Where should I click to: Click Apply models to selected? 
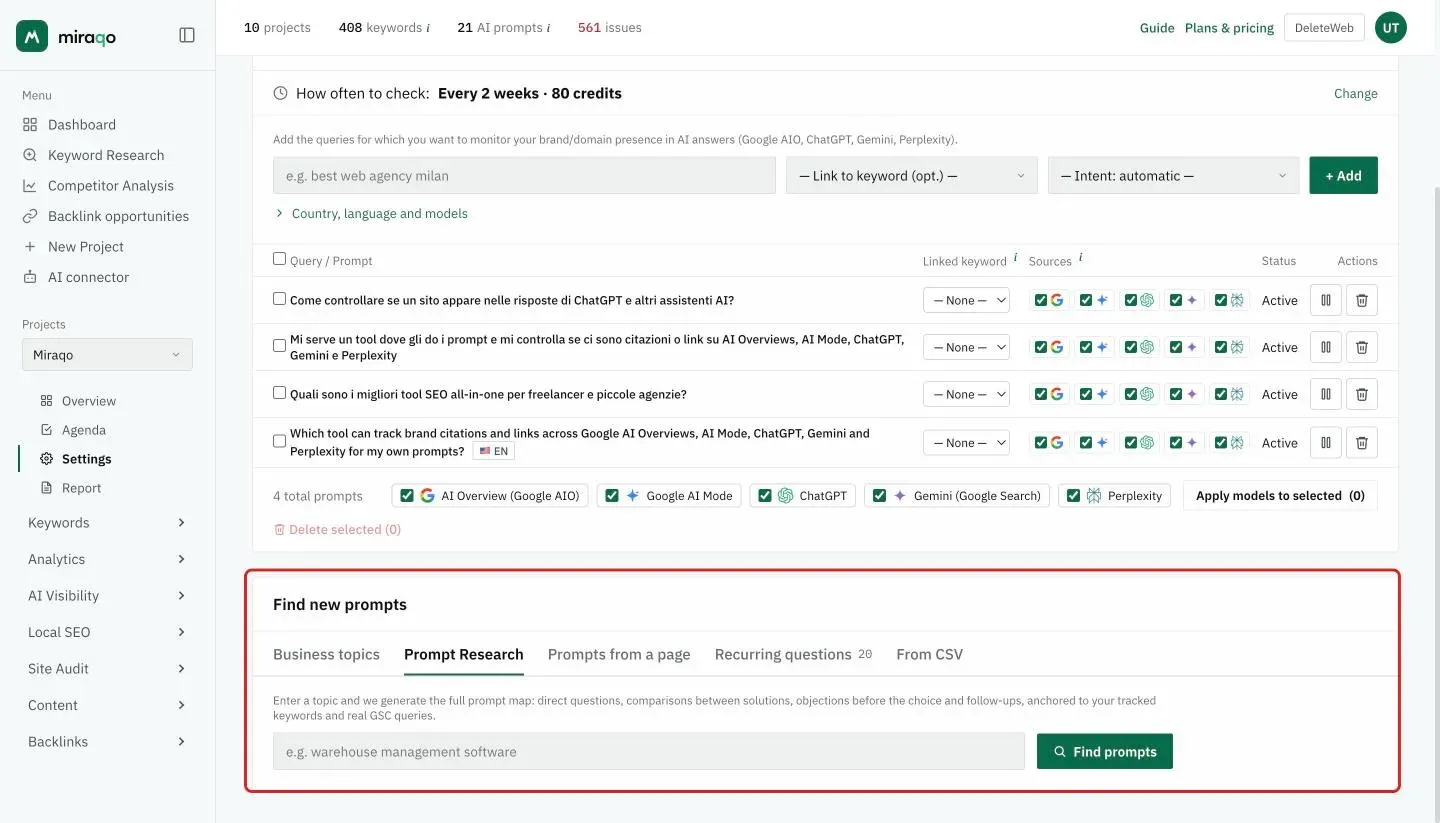[x=1280, y=495]
